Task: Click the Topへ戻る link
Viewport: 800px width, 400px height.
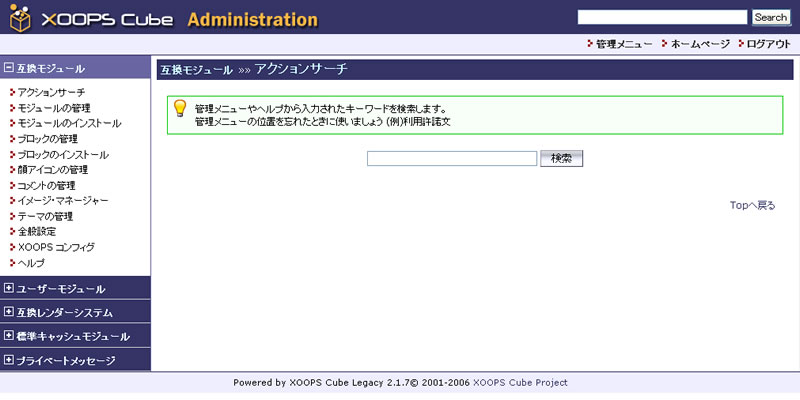Action: (x=752, y=205)
